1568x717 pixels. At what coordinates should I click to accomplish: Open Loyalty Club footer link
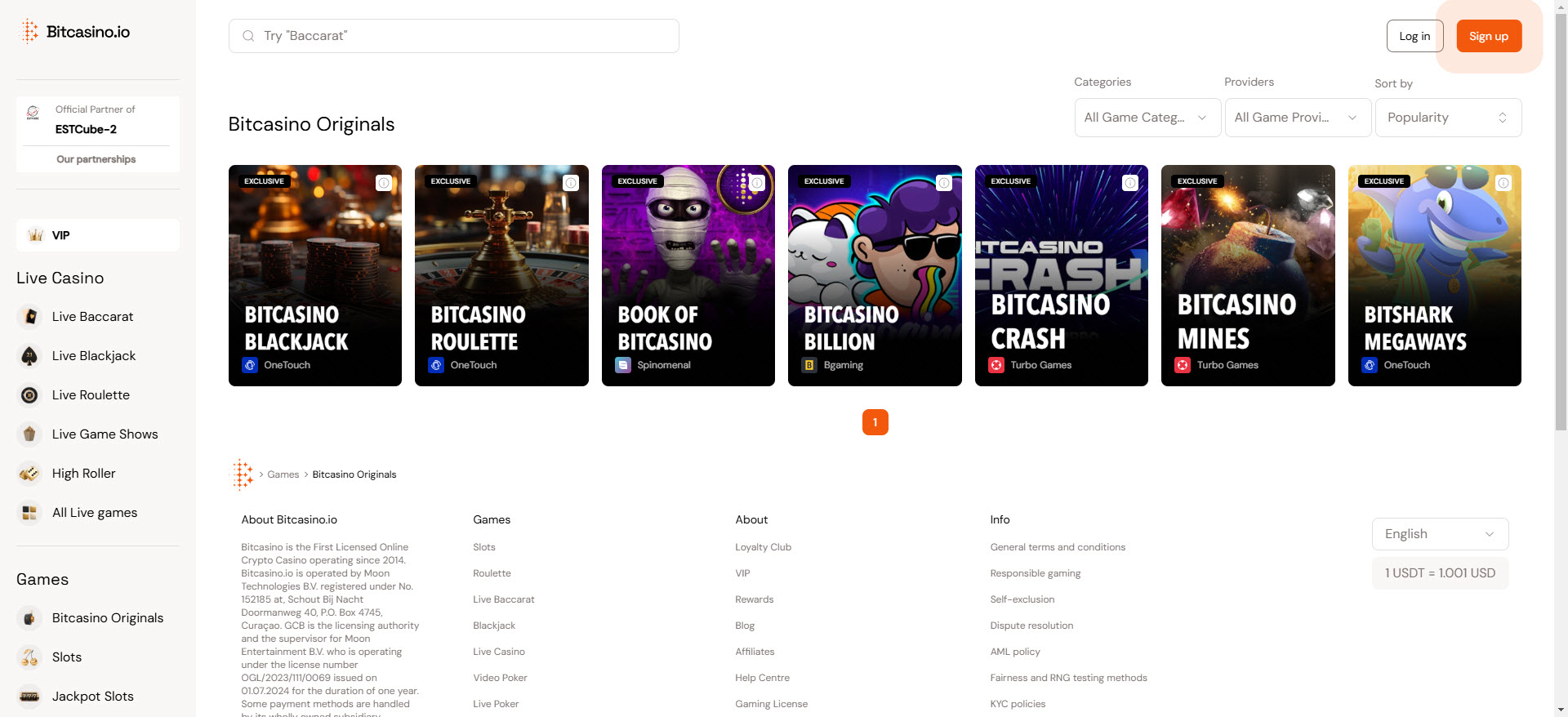coord(763,547)
